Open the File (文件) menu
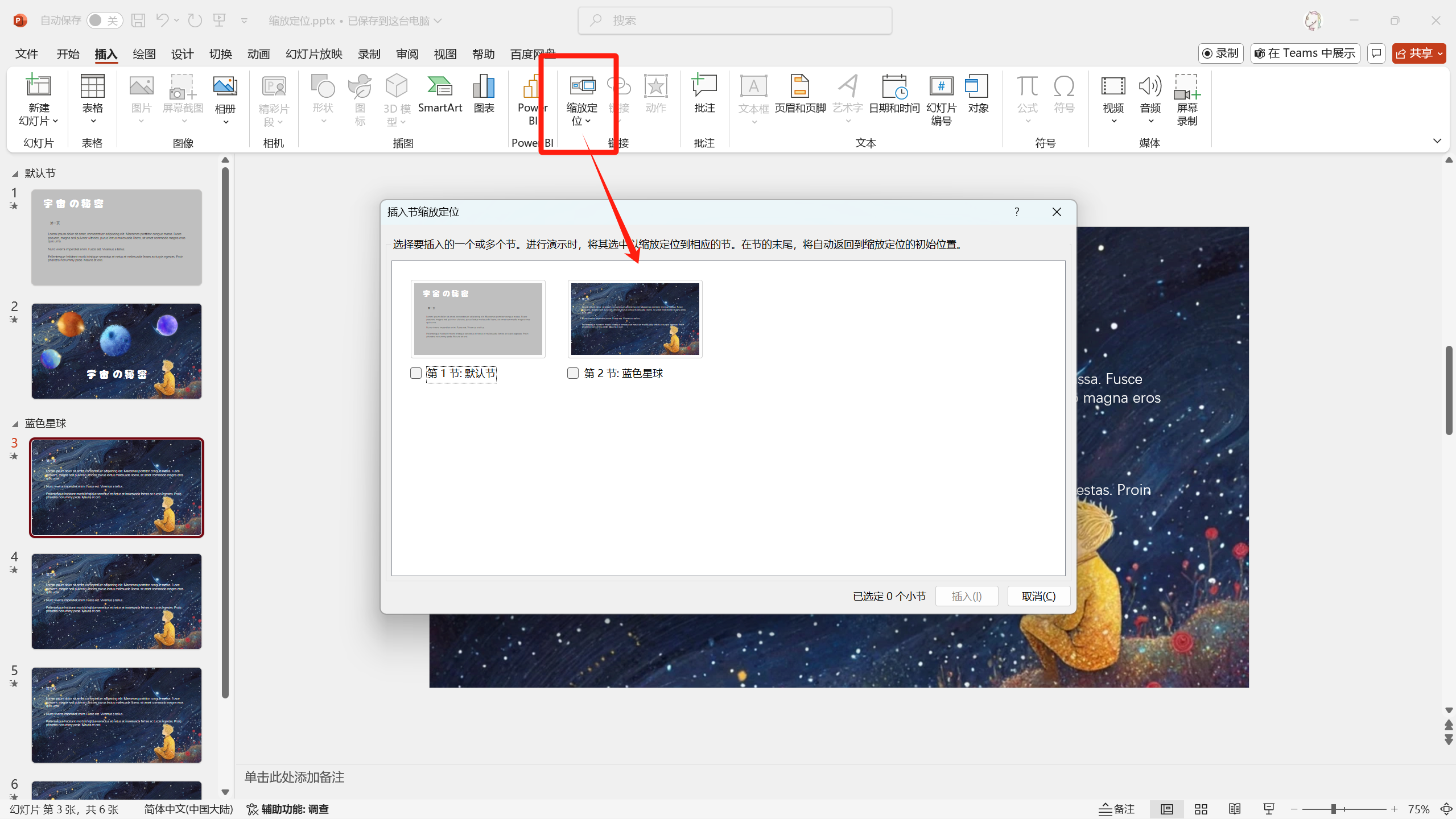Image resolution: width=1456 pixels, height=819 pixels. tap(27, 54)
